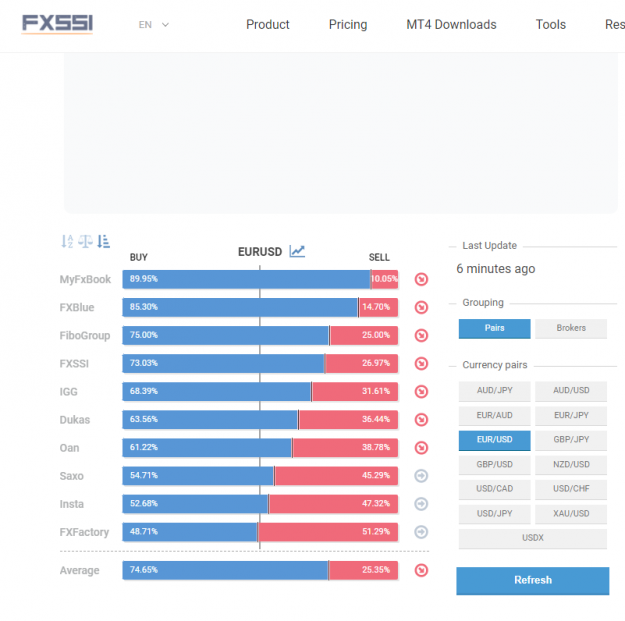Click the MyFxBook broker label
The image size is (625, 621).
tap(85, 279)
